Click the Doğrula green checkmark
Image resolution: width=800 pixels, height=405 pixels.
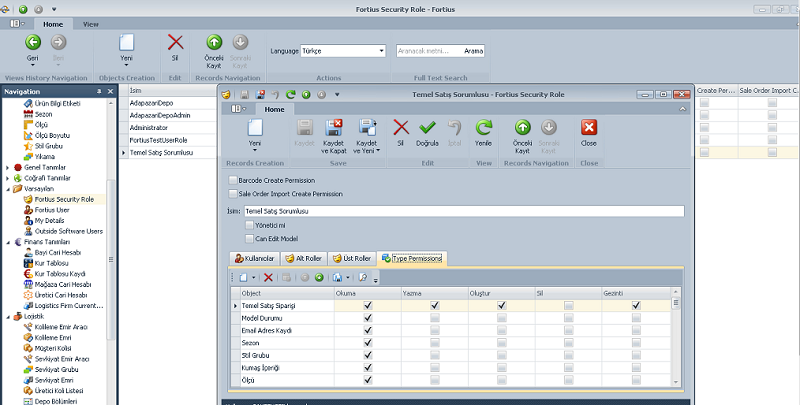pos(427,128)
